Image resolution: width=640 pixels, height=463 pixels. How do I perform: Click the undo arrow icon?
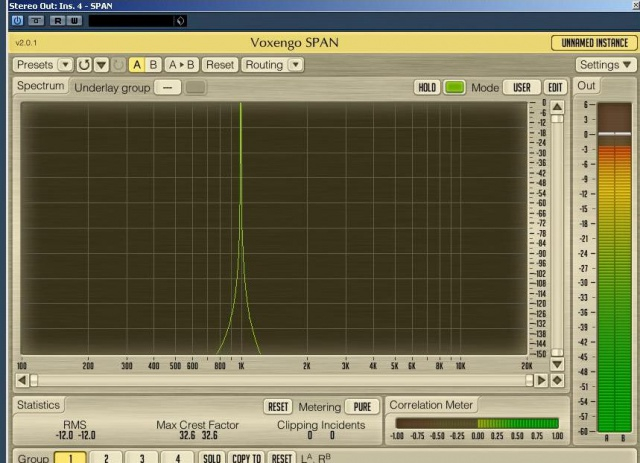click(84, 65)
